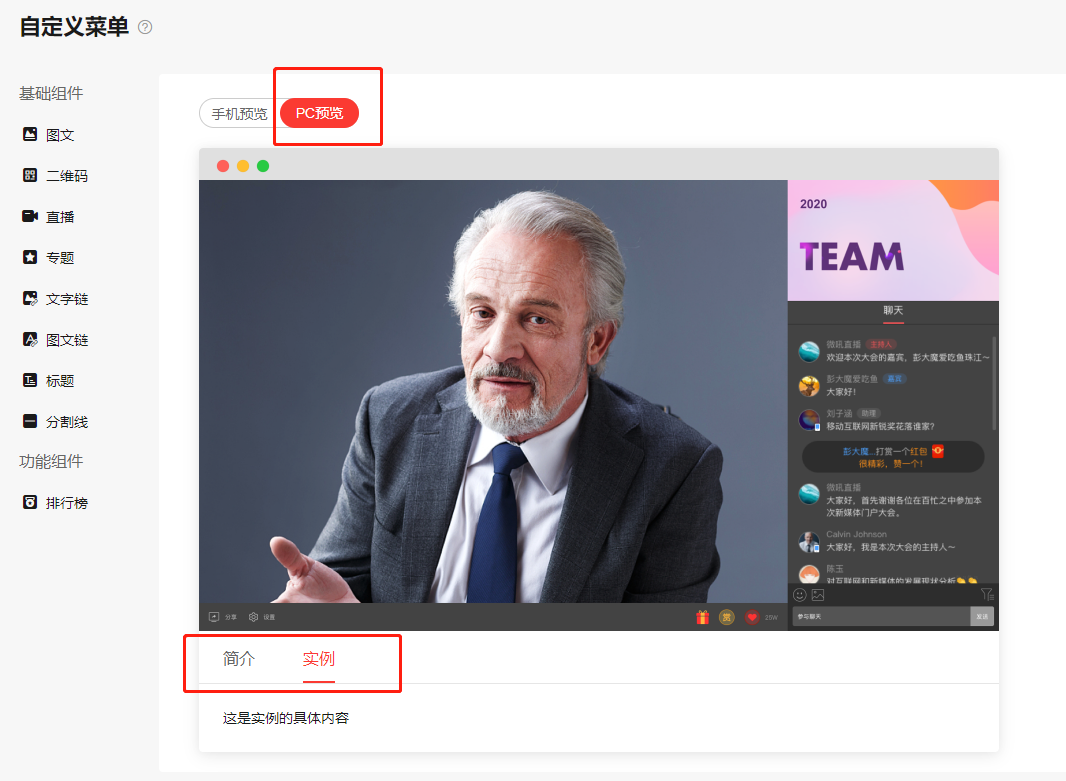Click the 刘子涵 user avatar
Viewport: 1066px width, 781px height.
[x=809, y=420]
